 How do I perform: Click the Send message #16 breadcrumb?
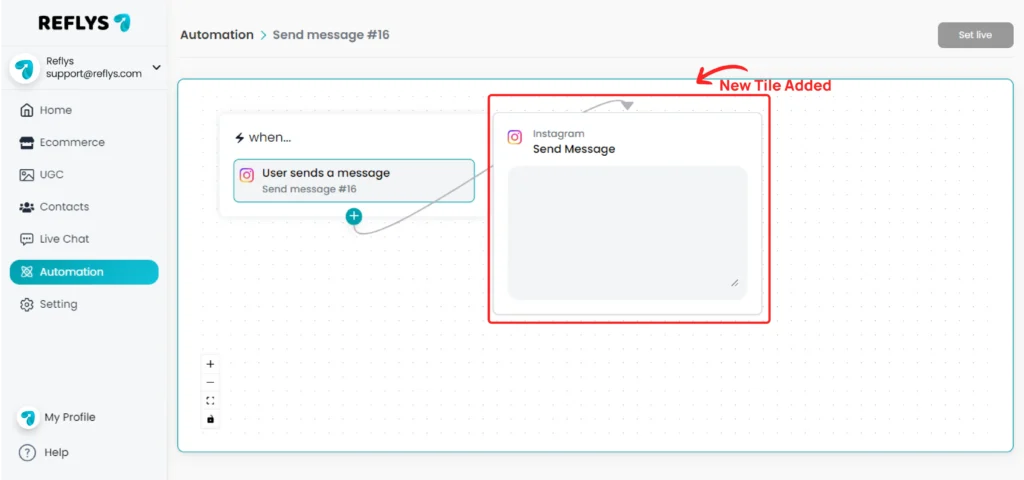pos(330,35)
